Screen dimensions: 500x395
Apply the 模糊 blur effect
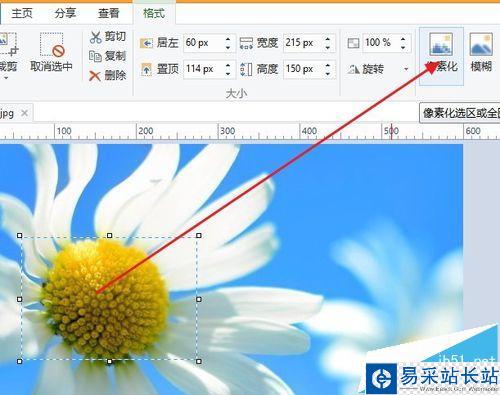(x=481, y=53)
